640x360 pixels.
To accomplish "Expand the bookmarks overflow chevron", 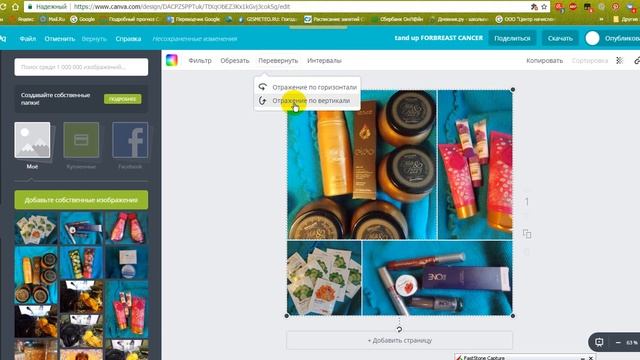I will click(x=602, y=19).
